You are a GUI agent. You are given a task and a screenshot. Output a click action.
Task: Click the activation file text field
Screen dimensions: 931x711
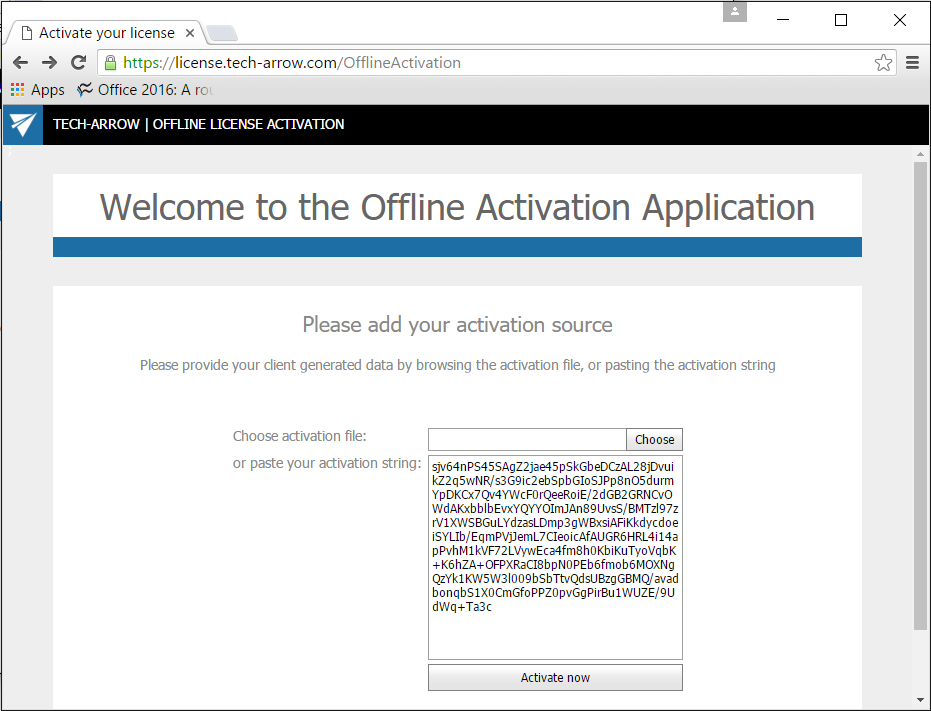coord(527,439)
